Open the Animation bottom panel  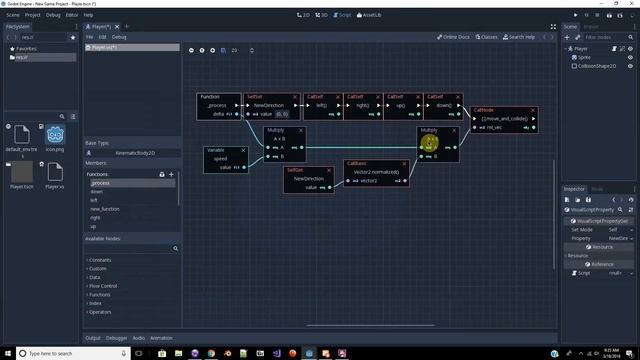[161, 338]
